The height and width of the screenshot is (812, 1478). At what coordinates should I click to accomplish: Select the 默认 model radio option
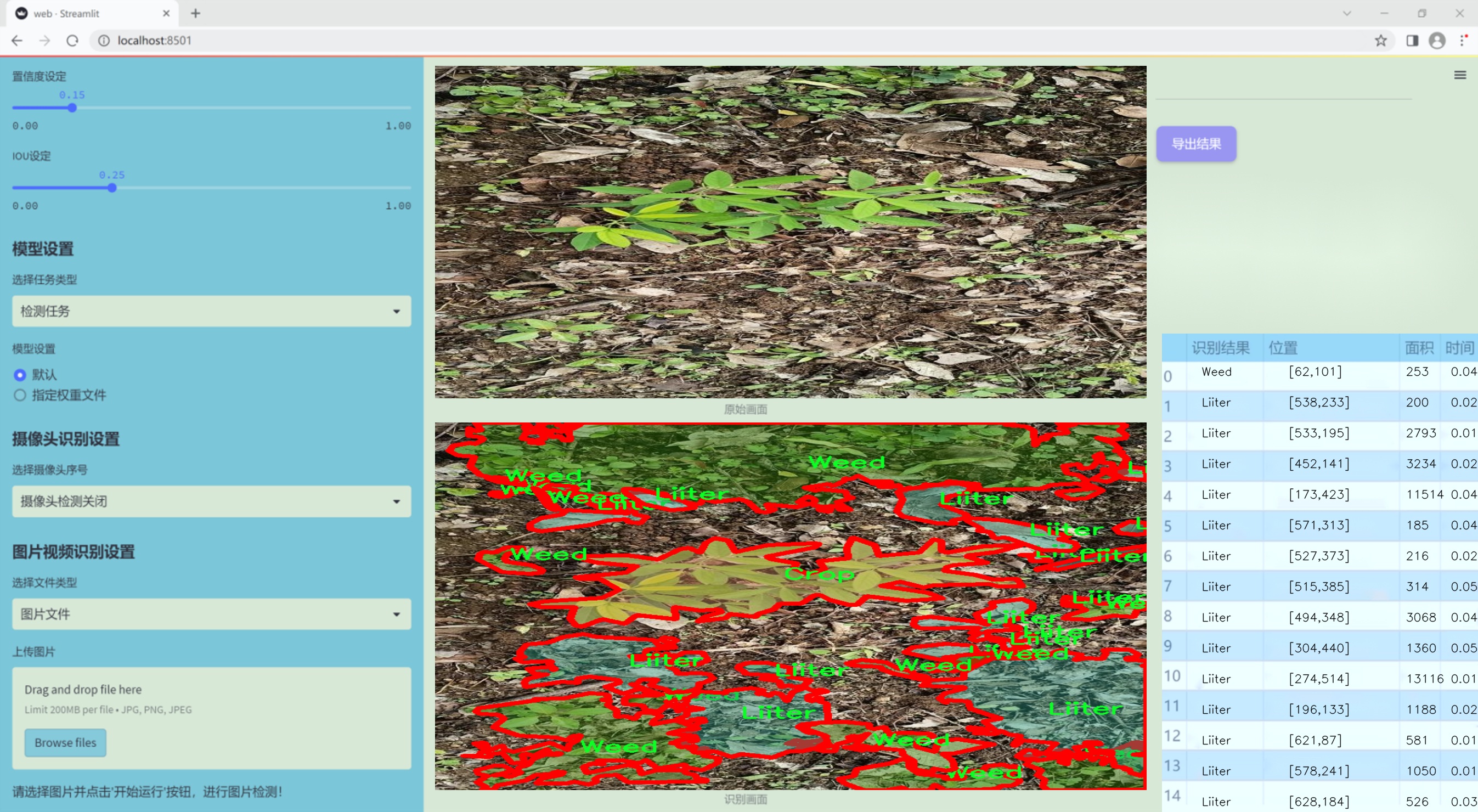coord(20,375)
